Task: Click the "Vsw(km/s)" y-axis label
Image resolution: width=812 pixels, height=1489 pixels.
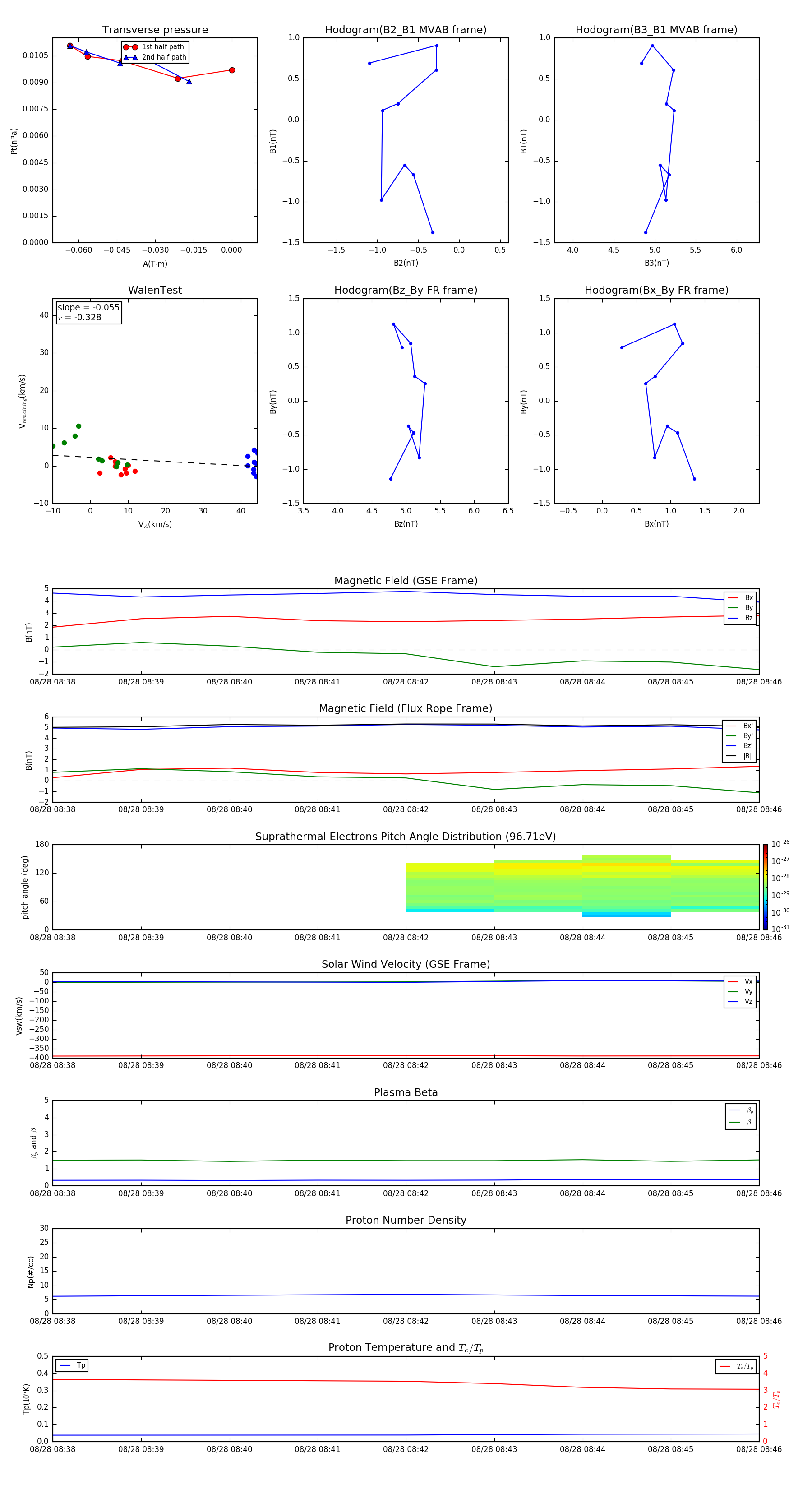Action: (x=19, y=1016)
